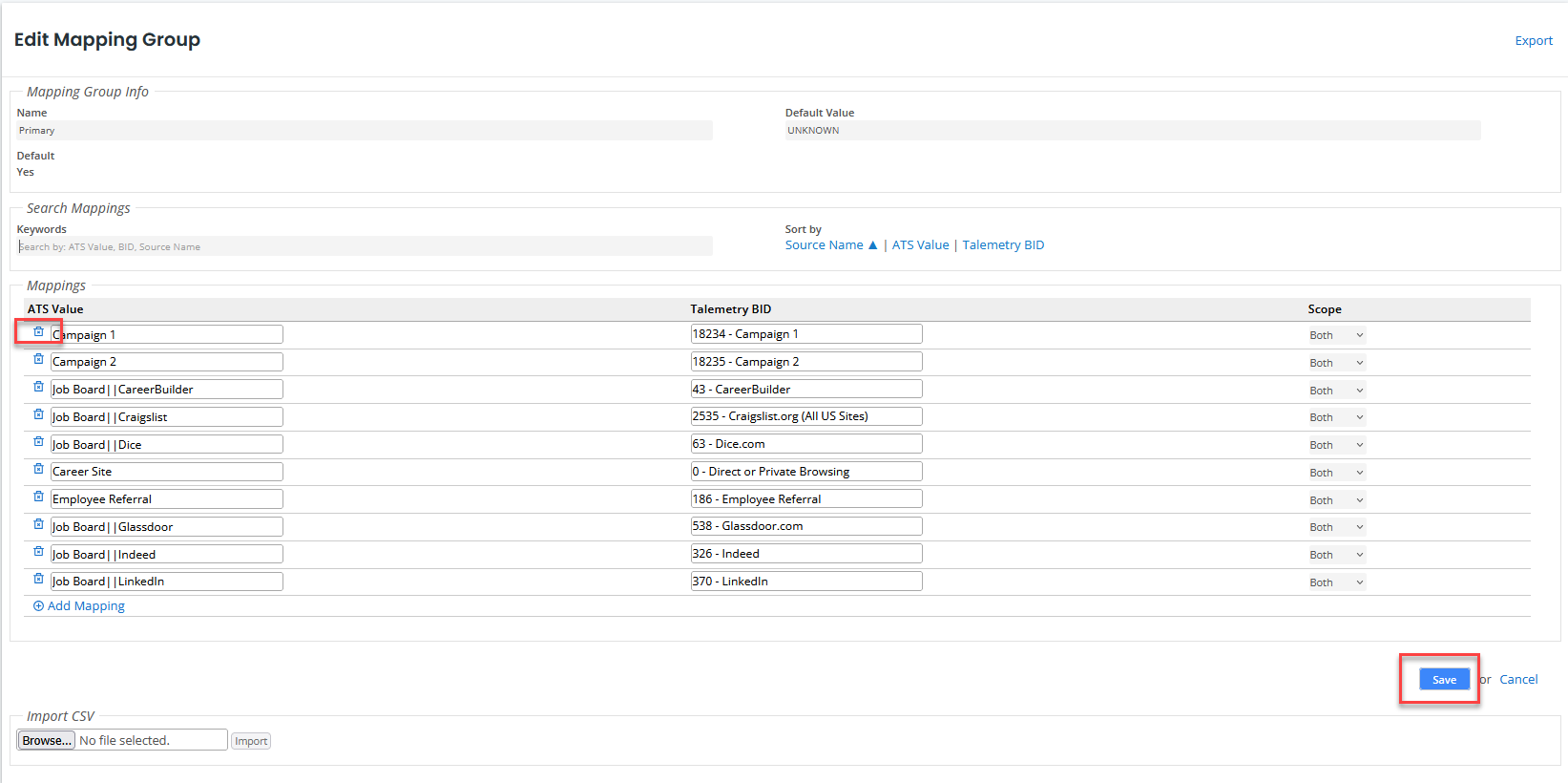Click trash icon beside Campaign 2

pyautogui.click(x=38, y=360)
